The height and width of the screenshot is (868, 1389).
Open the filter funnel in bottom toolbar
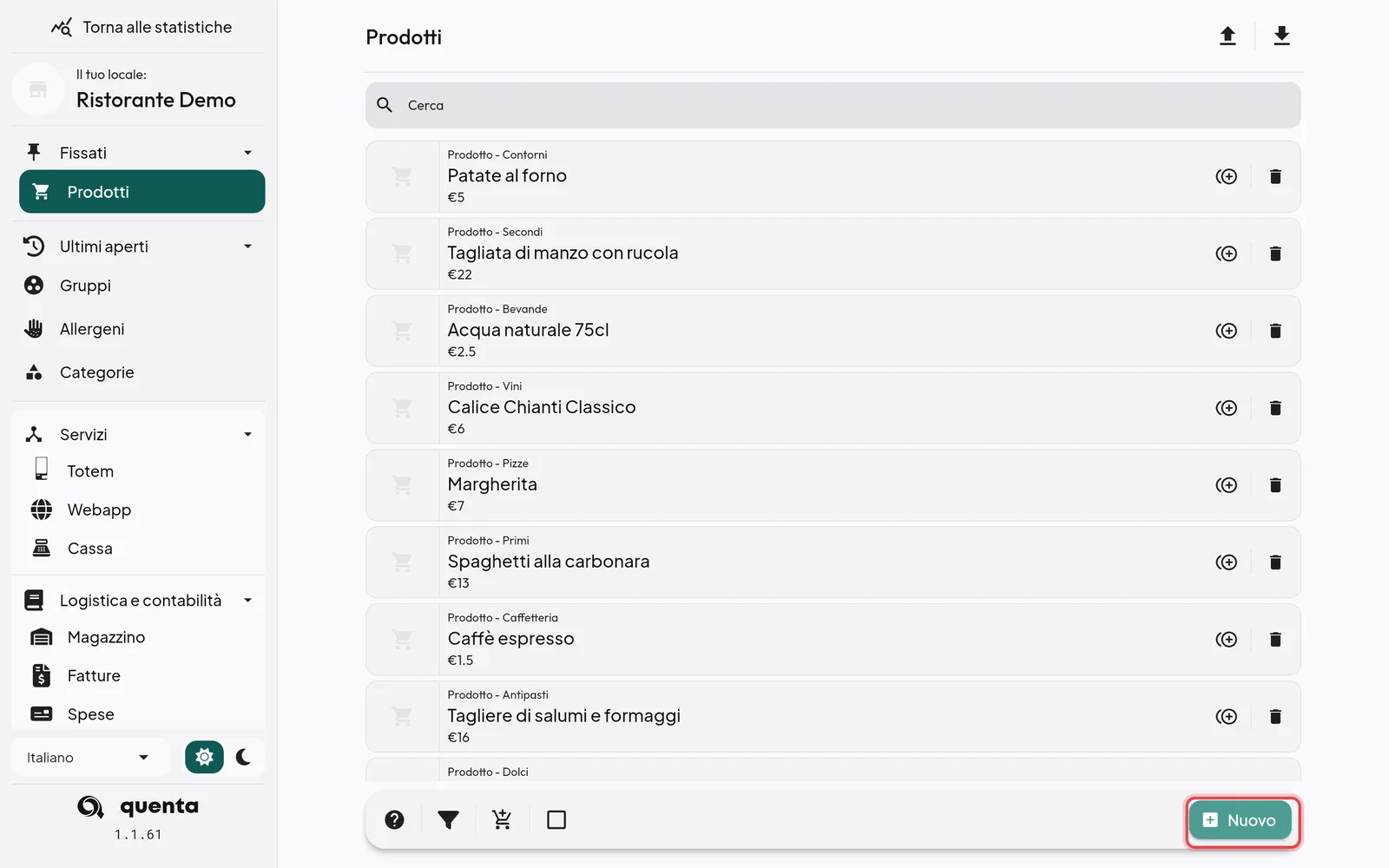(x=448, y=820)
